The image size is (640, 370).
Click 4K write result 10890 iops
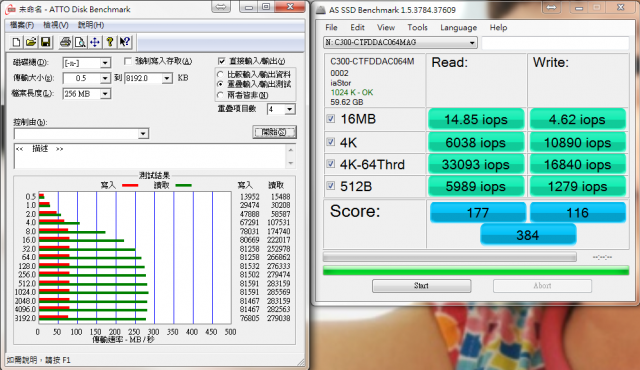578,142
